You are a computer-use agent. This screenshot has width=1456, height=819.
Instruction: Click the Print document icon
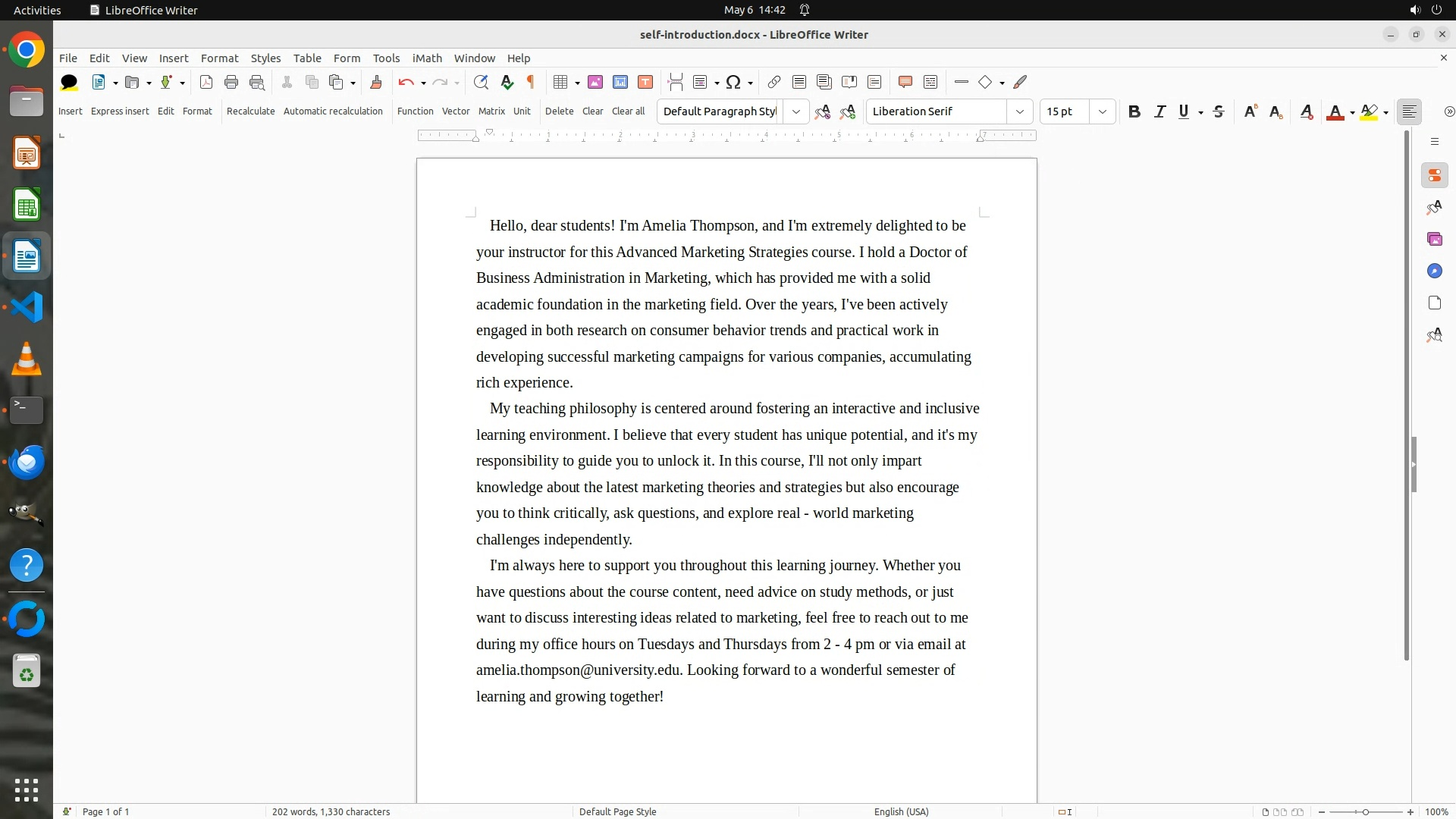click(231, 82)
